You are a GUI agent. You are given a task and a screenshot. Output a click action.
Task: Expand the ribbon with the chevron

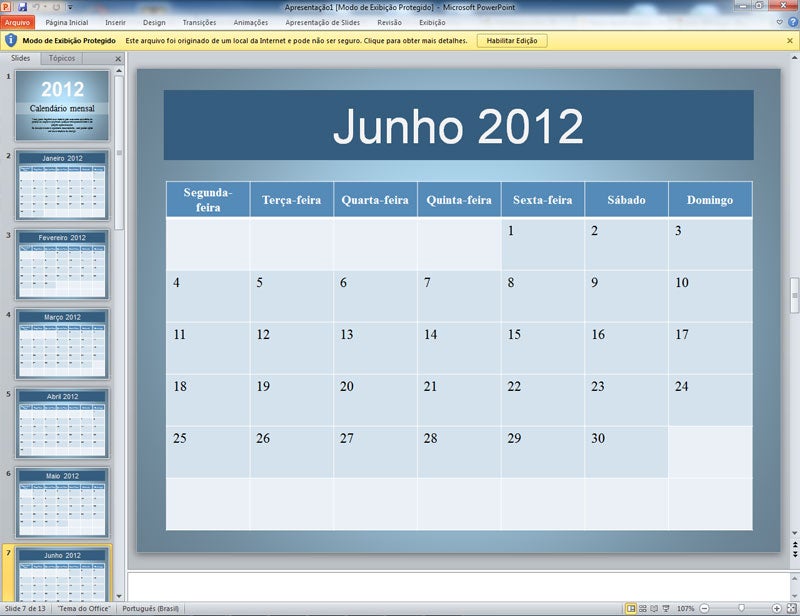(779, 22)
